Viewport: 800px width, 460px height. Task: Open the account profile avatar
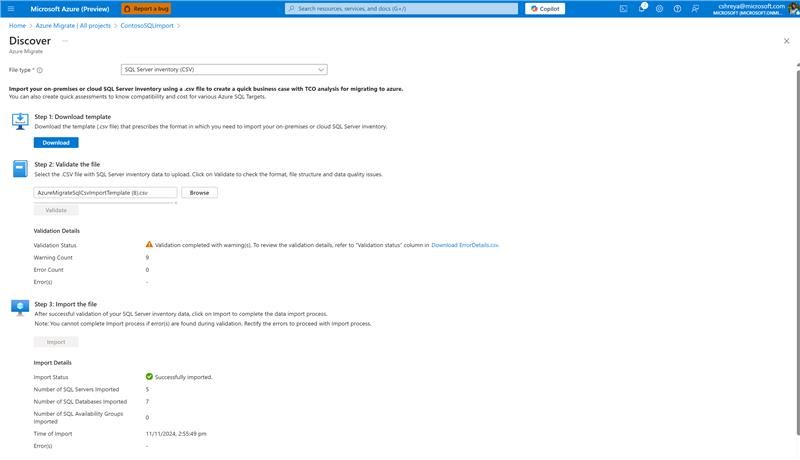pos(794,9)
